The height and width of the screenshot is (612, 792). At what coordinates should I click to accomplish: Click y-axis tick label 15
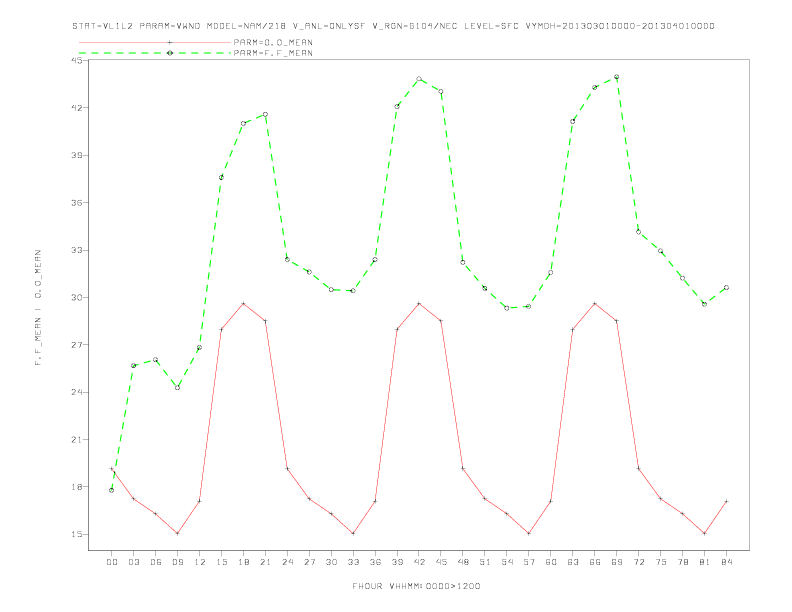point(77,534)
